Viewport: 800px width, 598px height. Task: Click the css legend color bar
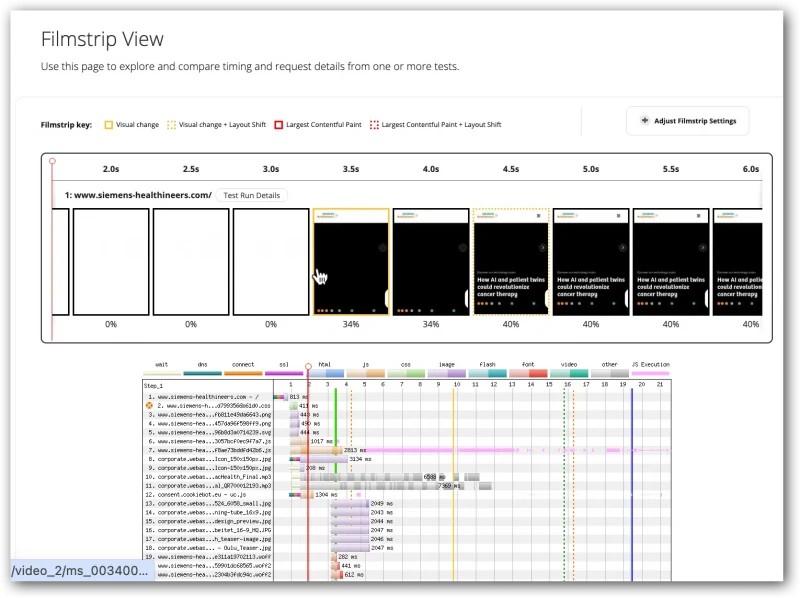point(406,373)
